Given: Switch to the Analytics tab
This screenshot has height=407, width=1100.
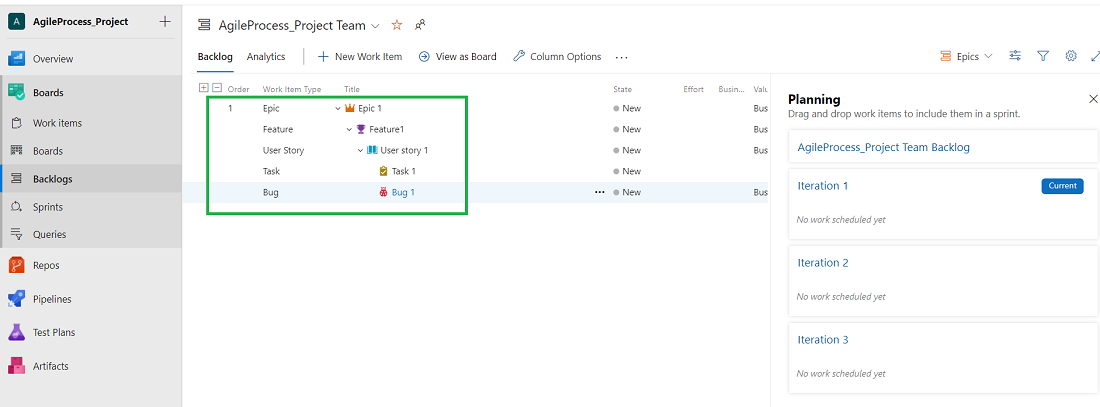Looking at the screenshot, I should tap(266, 57).
